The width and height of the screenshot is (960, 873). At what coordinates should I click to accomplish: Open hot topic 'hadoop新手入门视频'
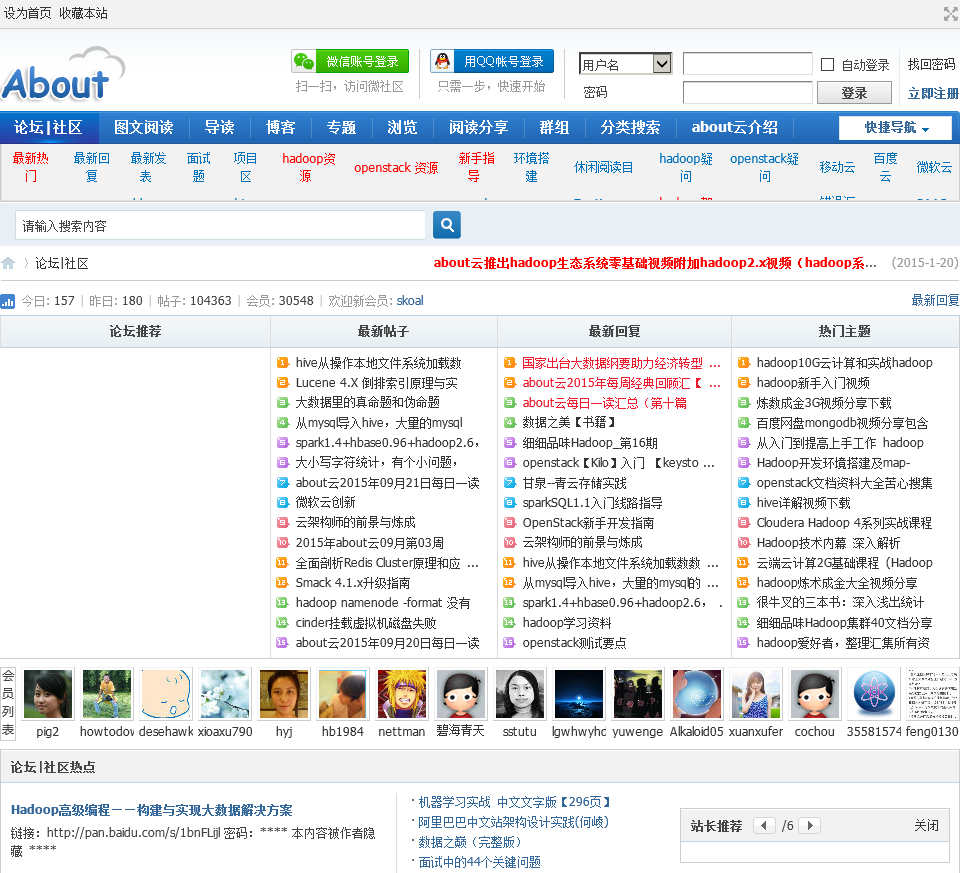click(x=812, y=383)
